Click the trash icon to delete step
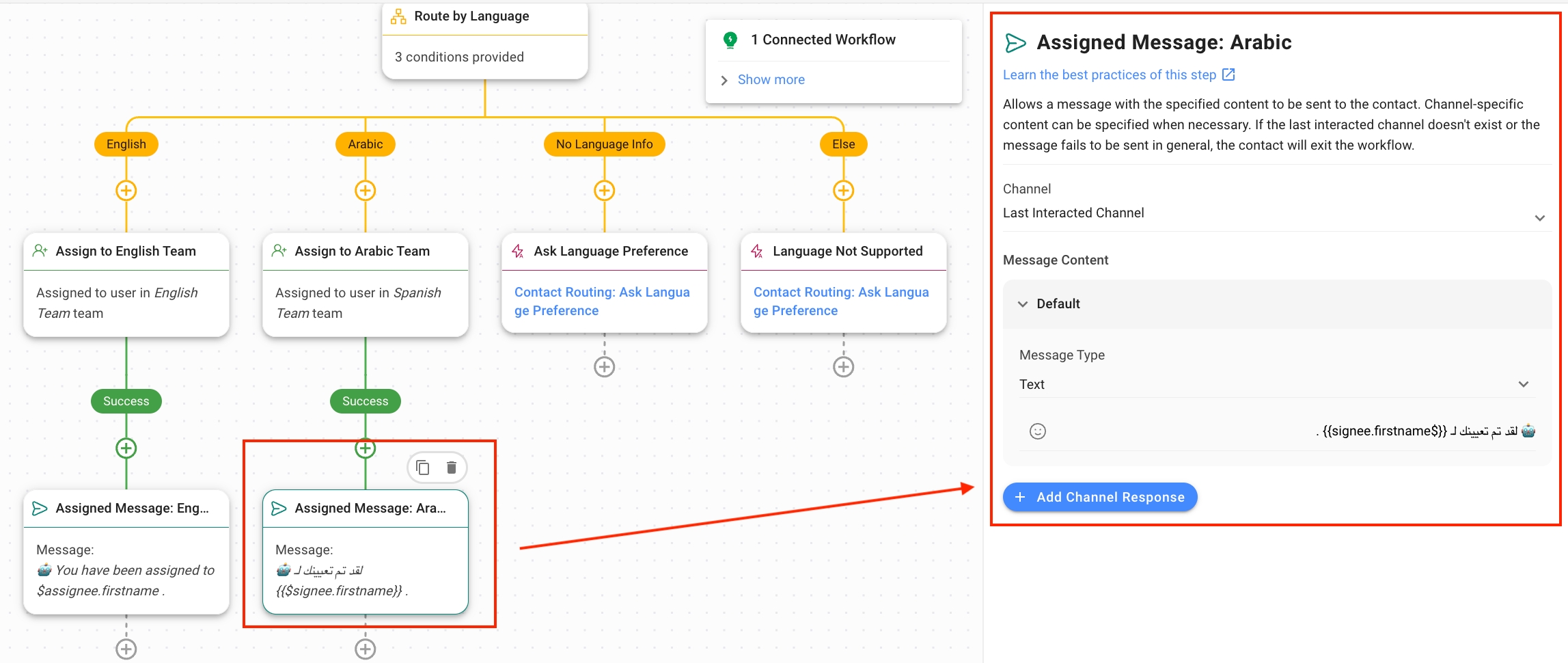The image size is (1568, 663). [x=451, y=468]
